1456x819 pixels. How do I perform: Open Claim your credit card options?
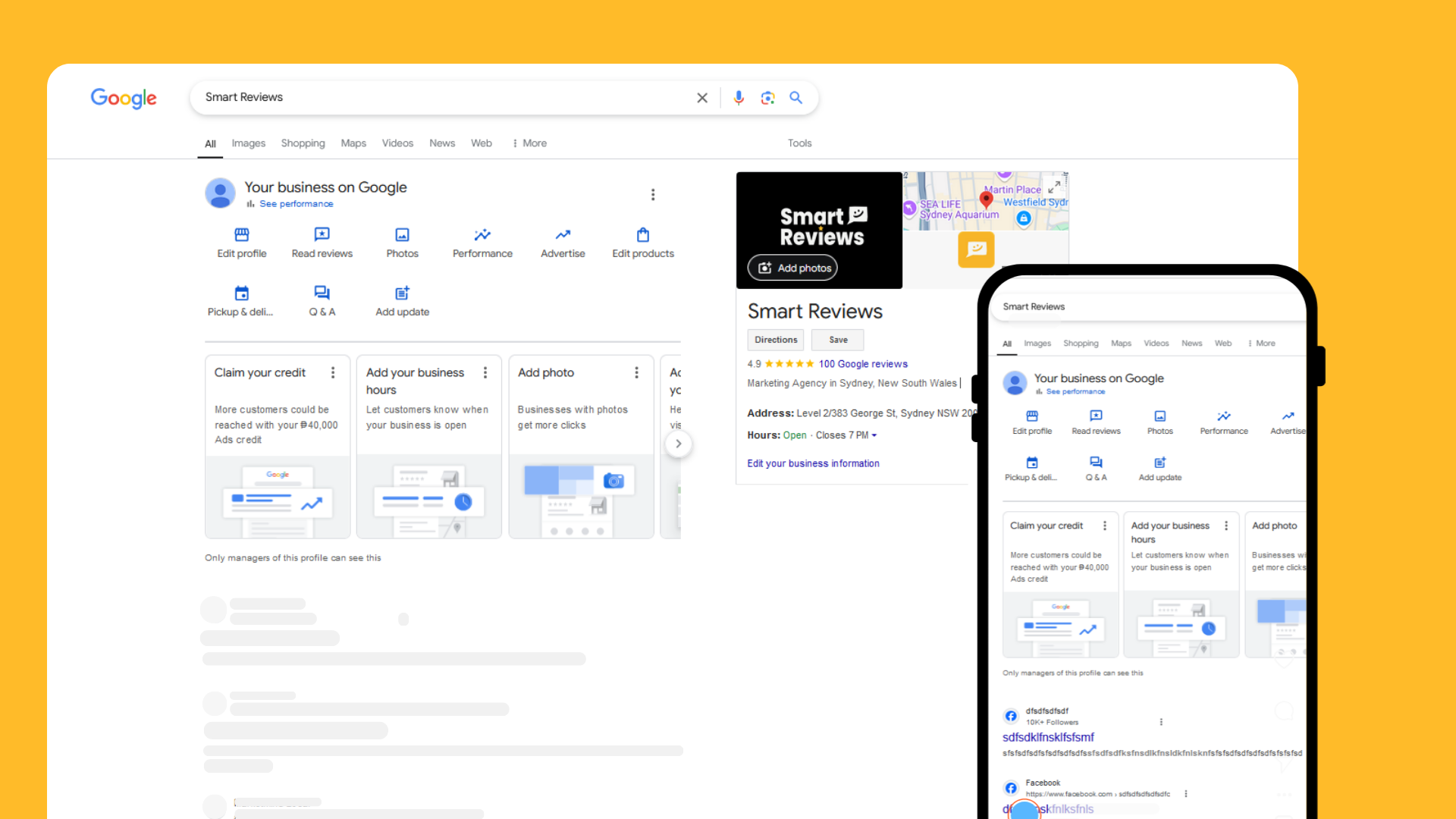pyautogui.click(x=333, y=372)
